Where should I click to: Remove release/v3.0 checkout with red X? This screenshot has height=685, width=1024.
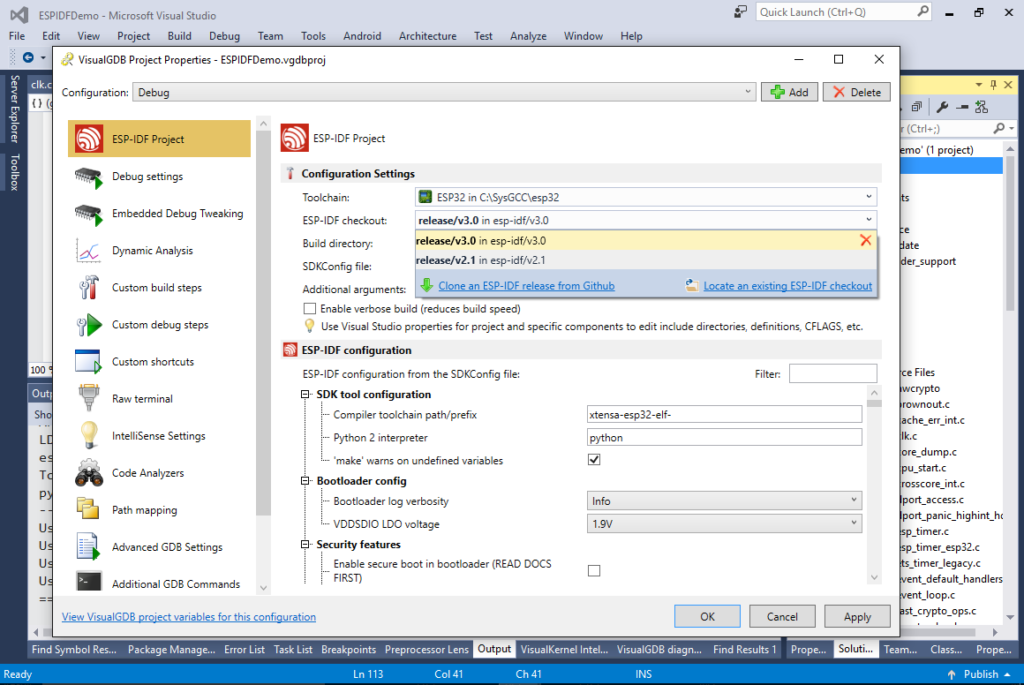tap(865, 240)
